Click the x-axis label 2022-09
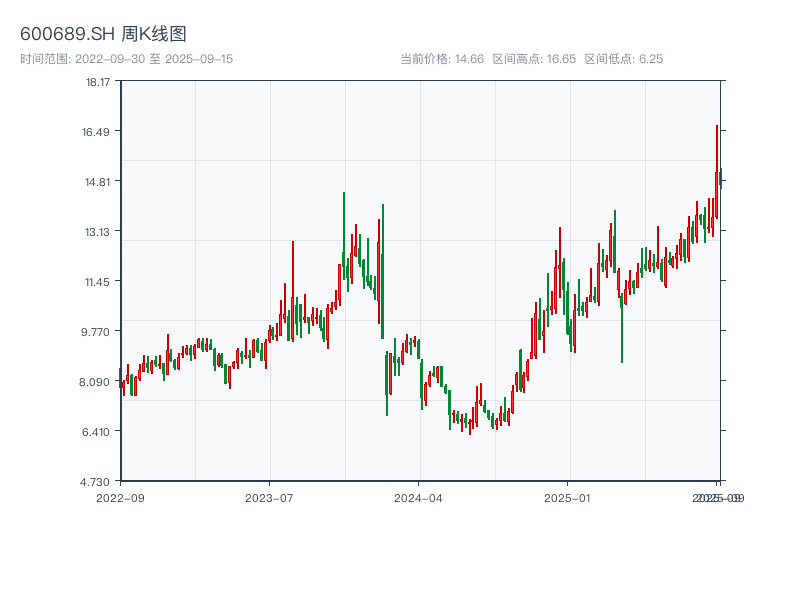 120,498
